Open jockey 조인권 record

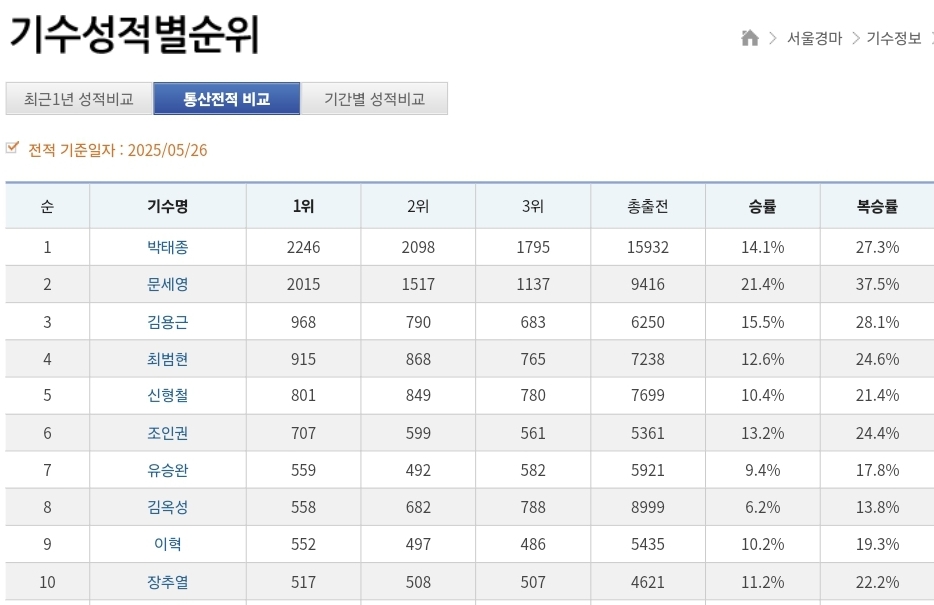(x=167, y=433)
